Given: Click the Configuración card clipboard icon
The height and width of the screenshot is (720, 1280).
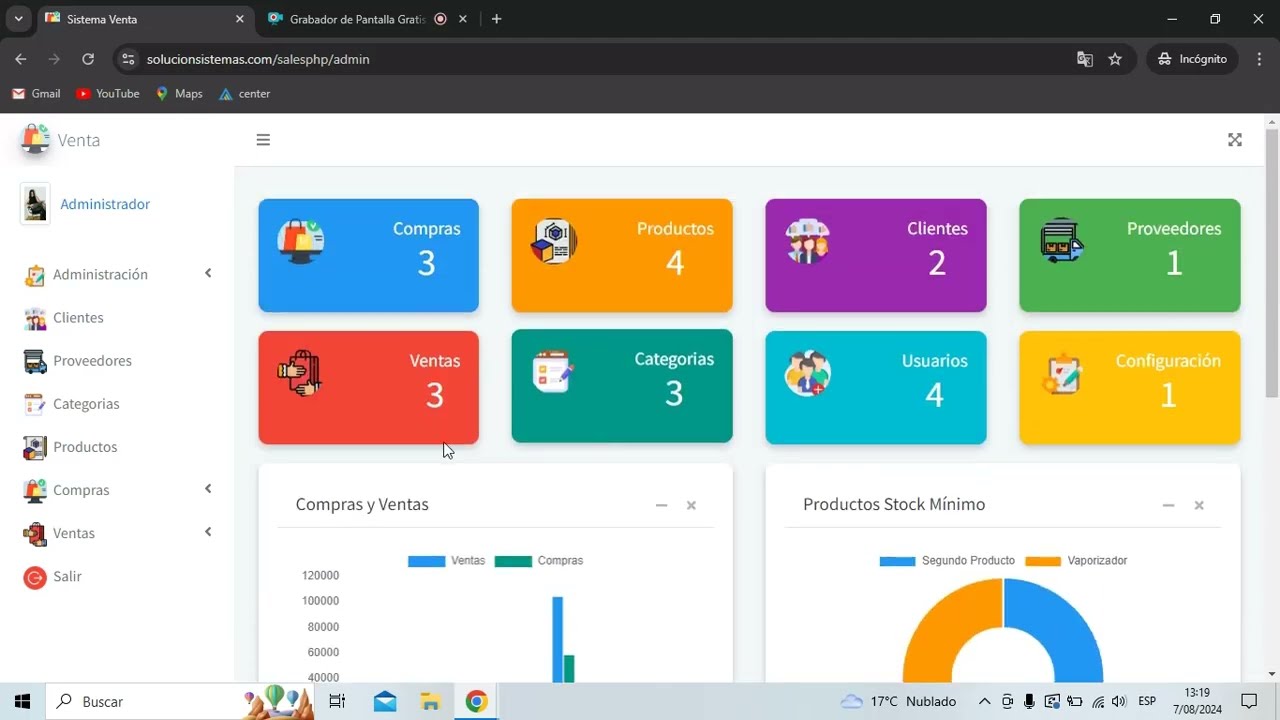Looking at the screenshot, I should 1062,373.
